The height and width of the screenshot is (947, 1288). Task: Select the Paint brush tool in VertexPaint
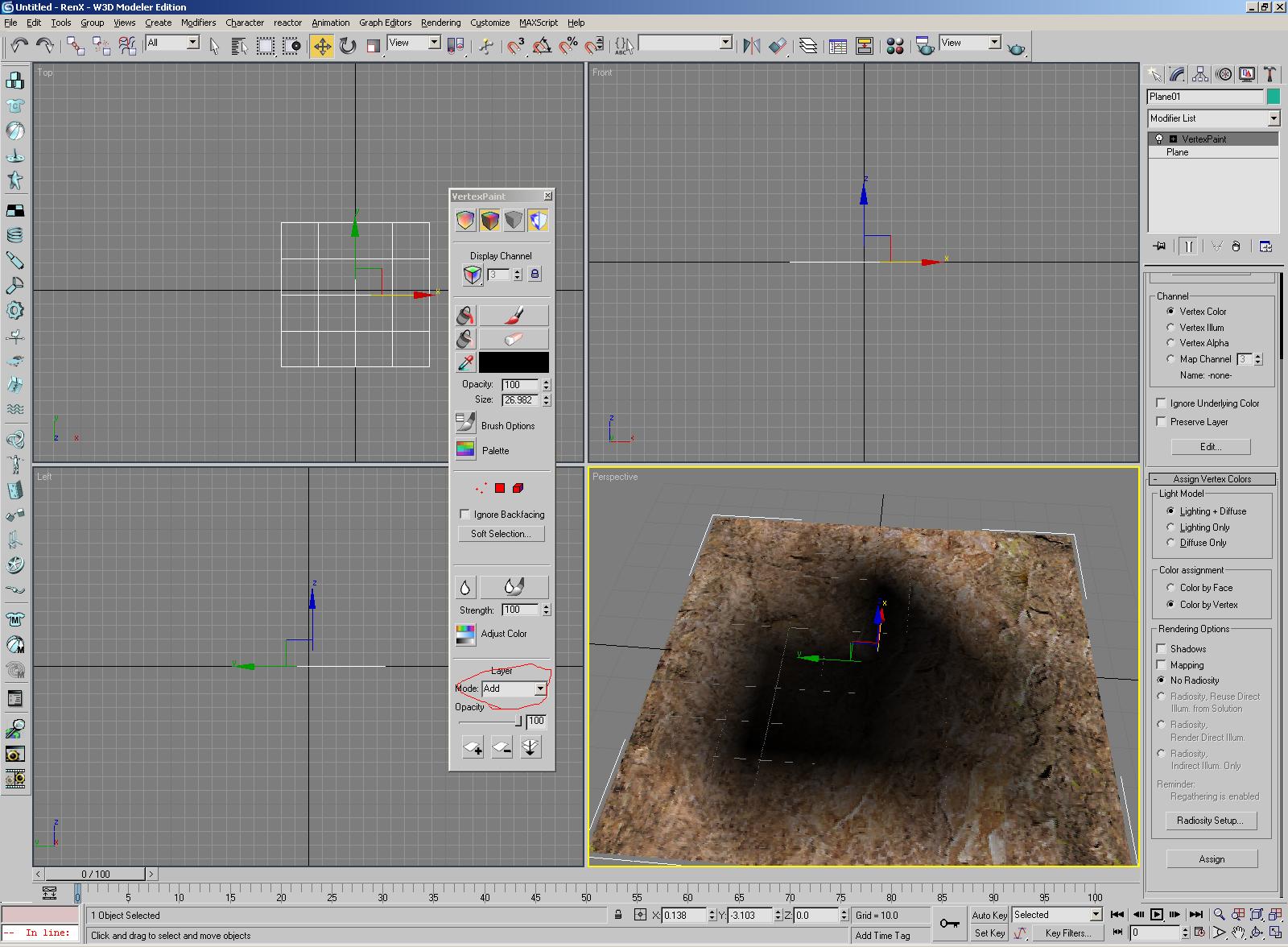coord(514,315)
